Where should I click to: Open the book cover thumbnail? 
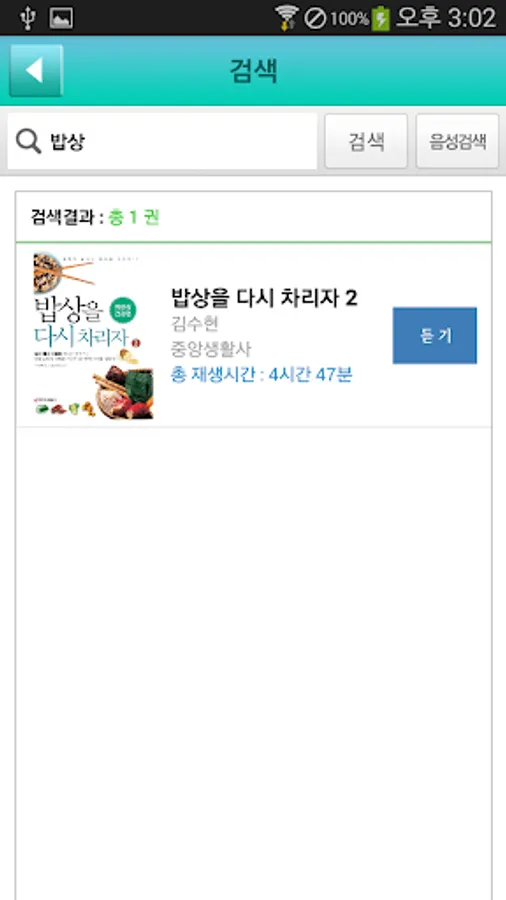click(x=94, y=336)
